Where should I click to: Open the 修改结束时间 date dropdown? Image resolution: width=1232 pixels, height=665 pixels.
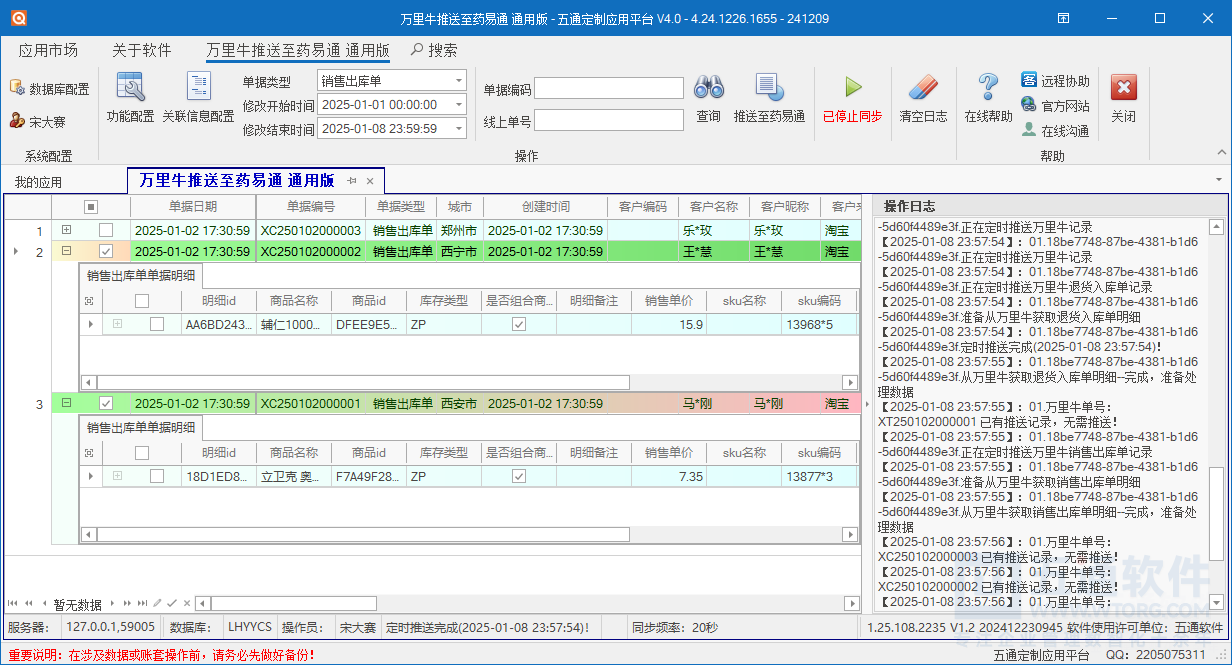tap(459, 129)
